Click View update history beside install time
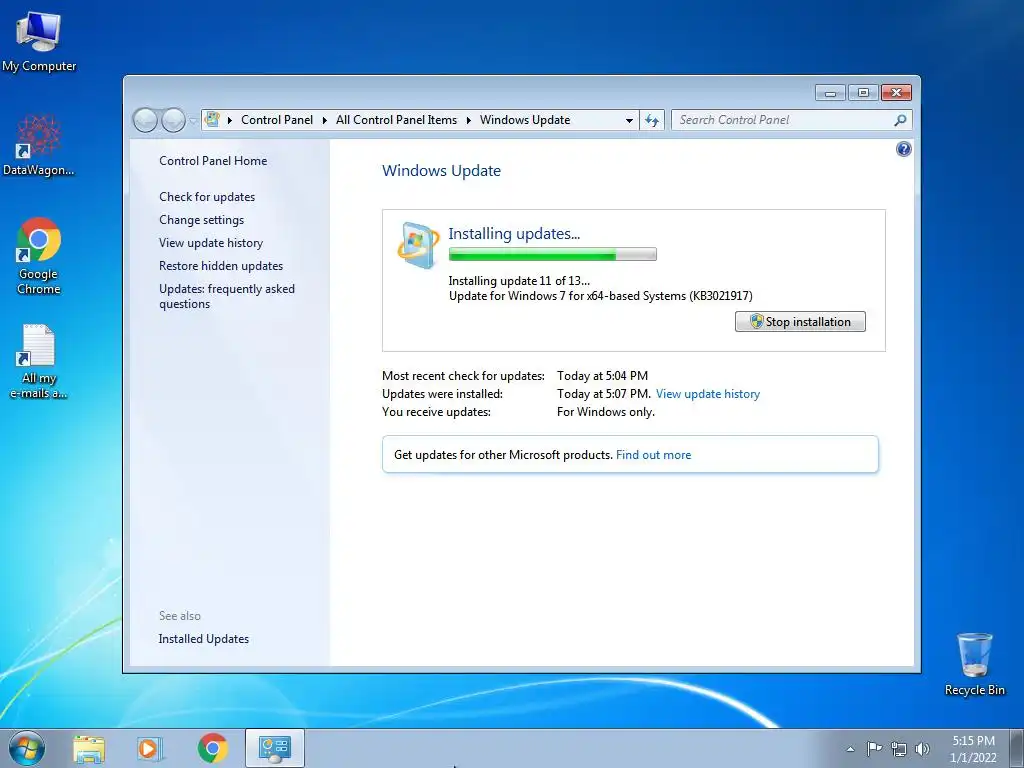Viewport: 1024px width, 768px height. 708,394
